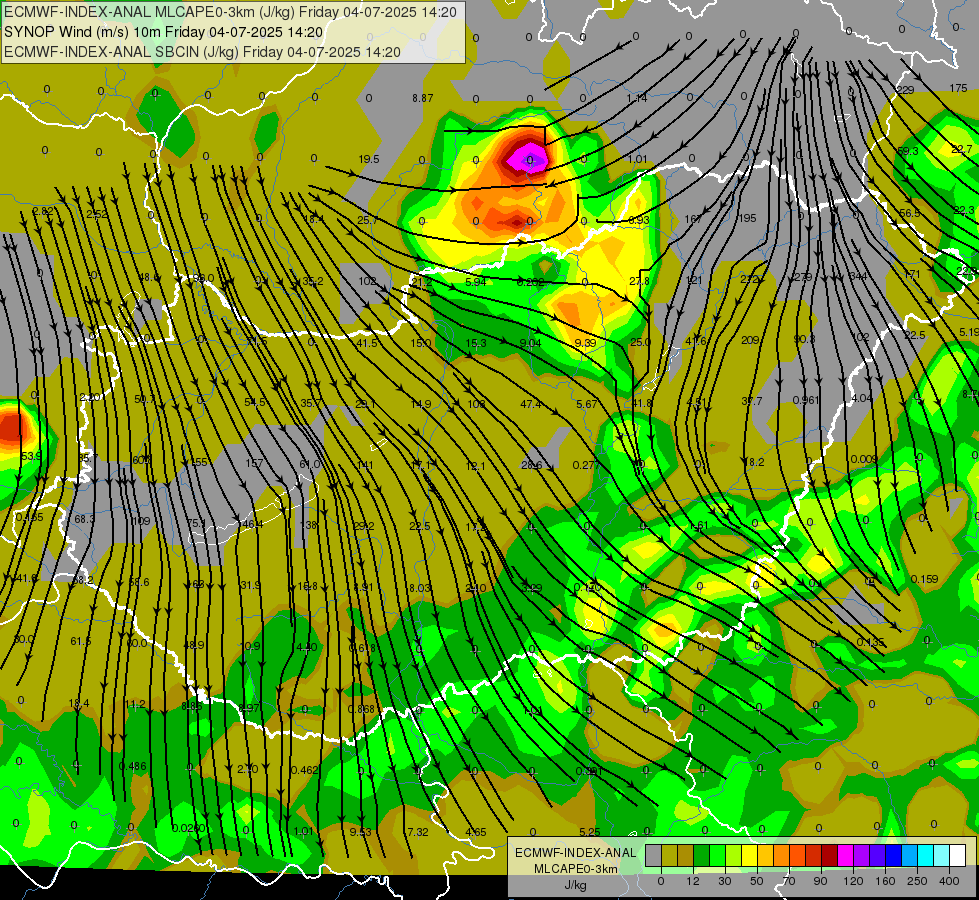The height and width of the screenshot is (900, 979).
Task: Click the map value 171
Action: 912,274
